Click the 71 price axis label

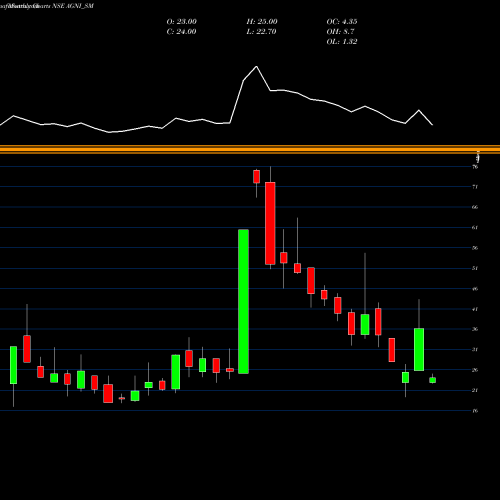[475, 187]
